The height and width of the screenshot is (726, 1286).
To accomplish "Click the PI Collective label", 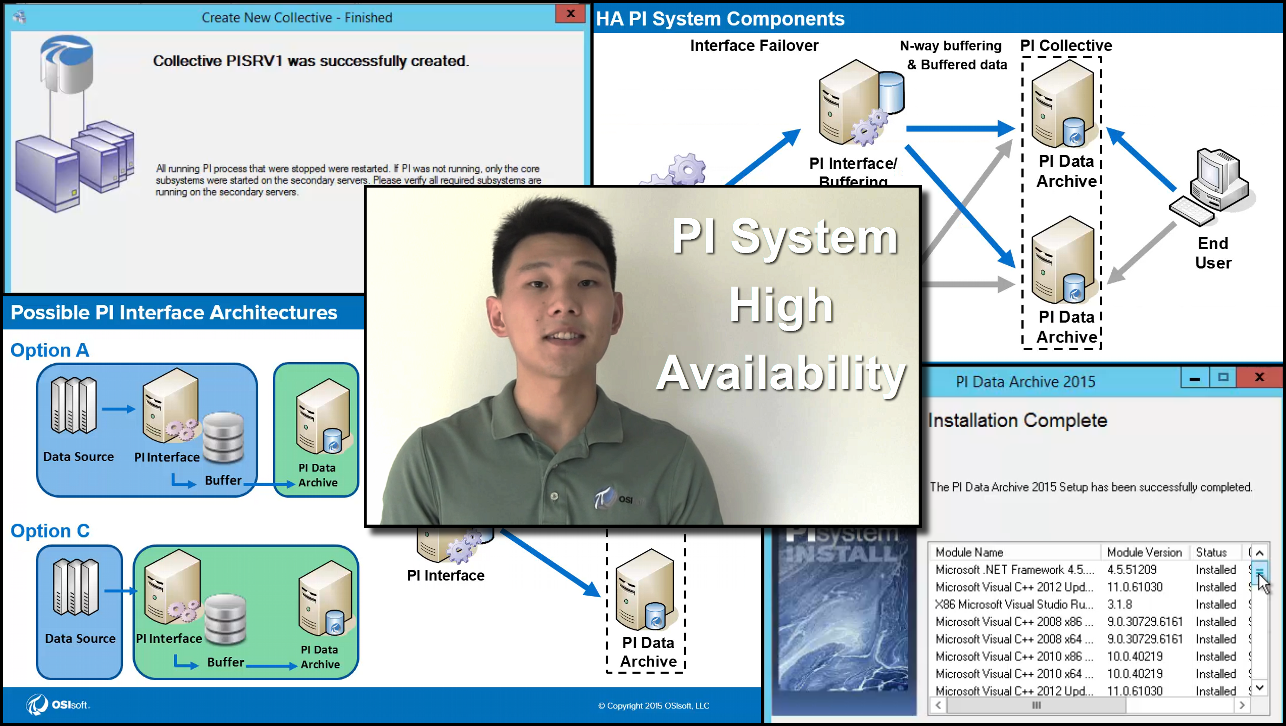I will coord(1066,46).
